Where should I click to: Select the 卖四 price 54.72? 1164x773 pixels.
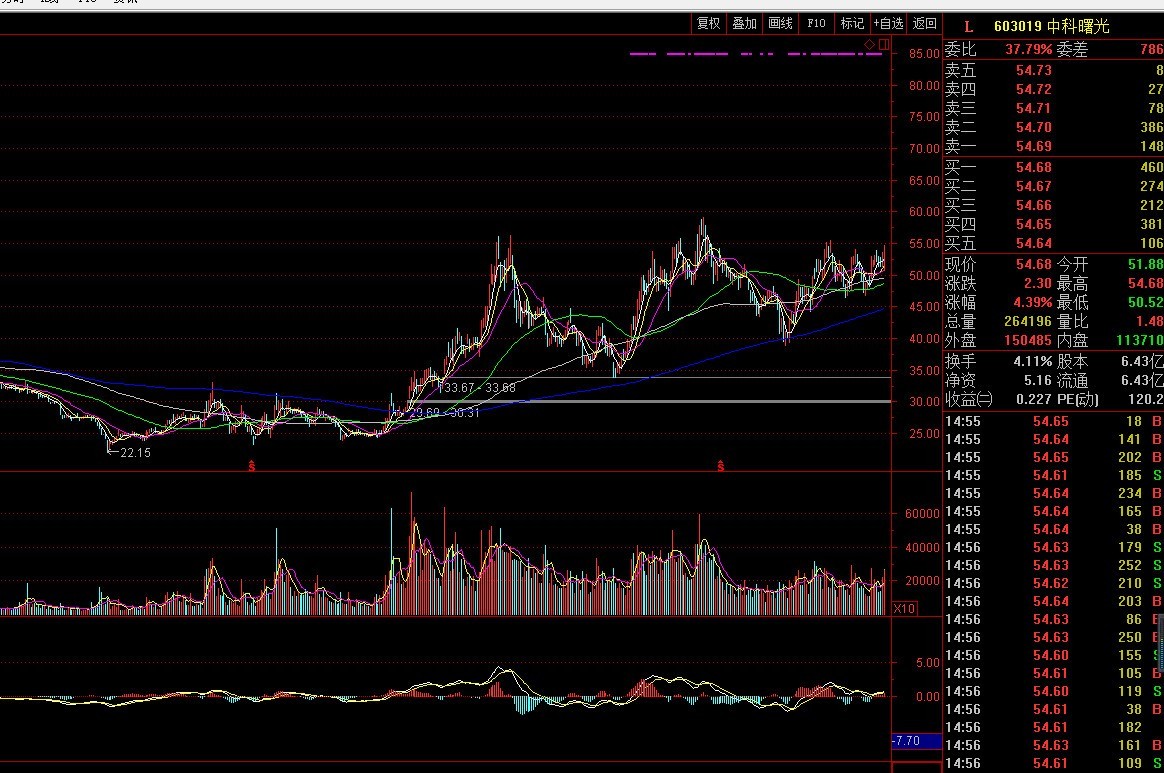point(1033,89)
